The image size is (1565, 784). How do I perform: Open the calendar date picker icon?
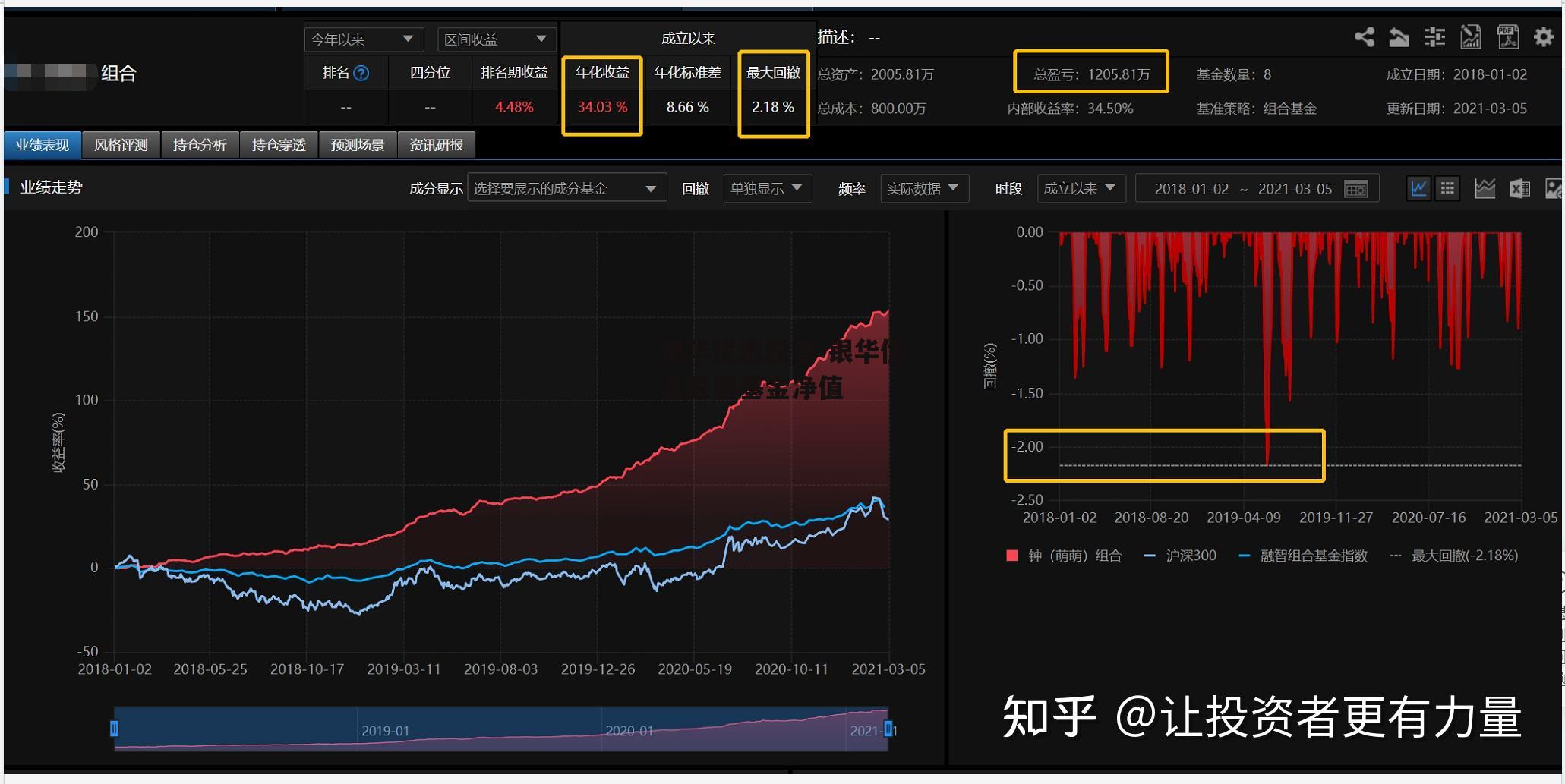pos(1356,189)
